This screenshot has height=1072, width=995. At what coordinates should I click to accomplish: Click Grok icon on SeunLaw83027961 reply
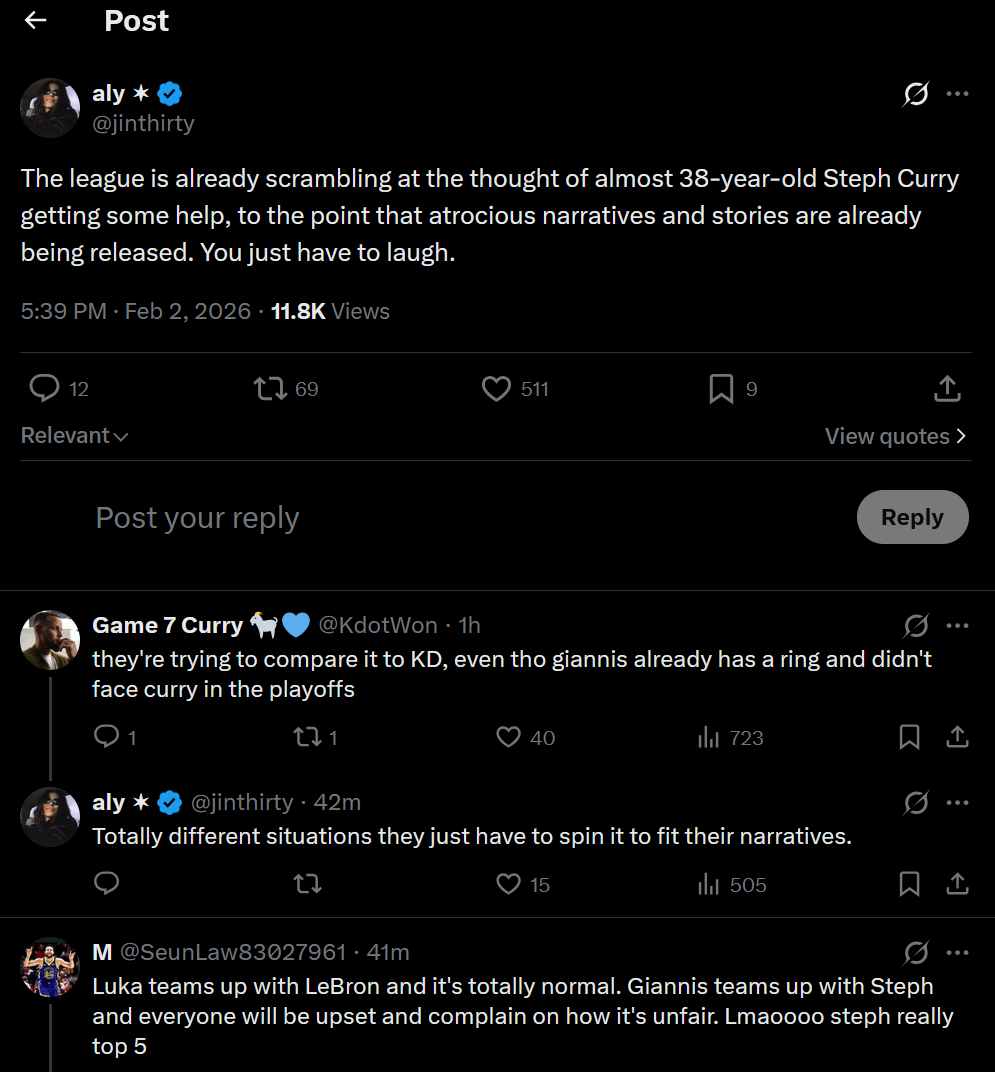pos(915,952)
